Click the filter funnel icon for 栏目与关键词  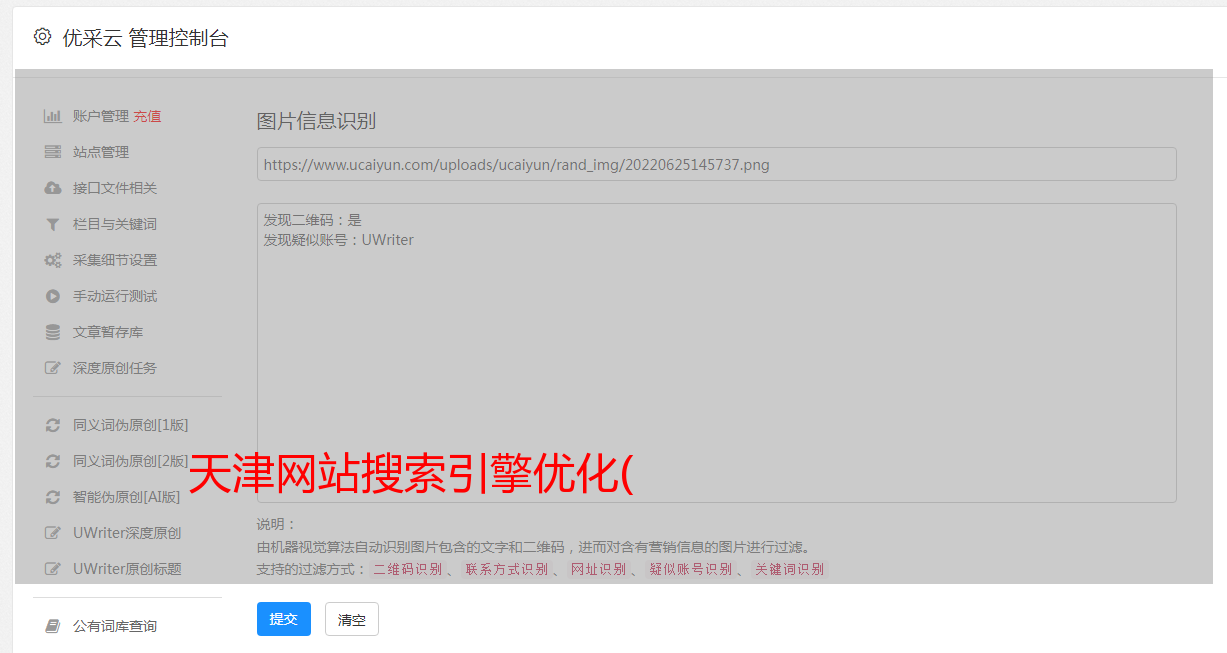click(53, 224)
